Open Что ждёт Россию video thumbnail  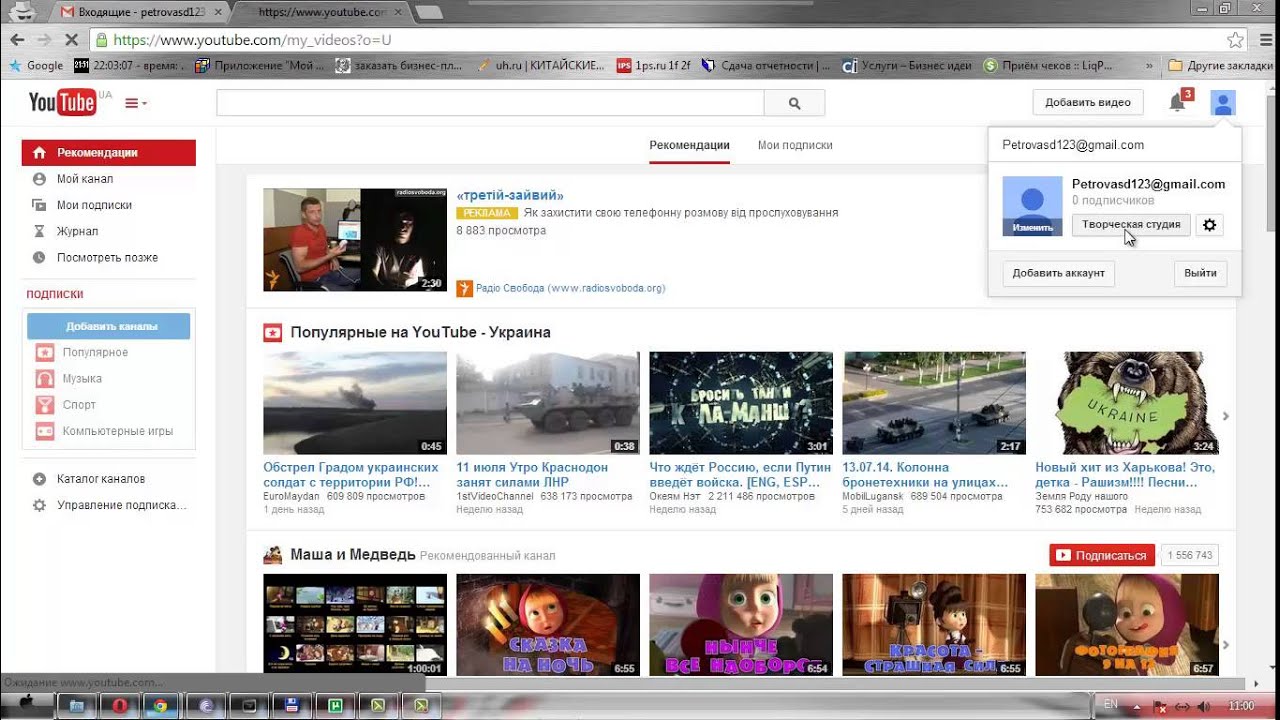tap(741, 403)
